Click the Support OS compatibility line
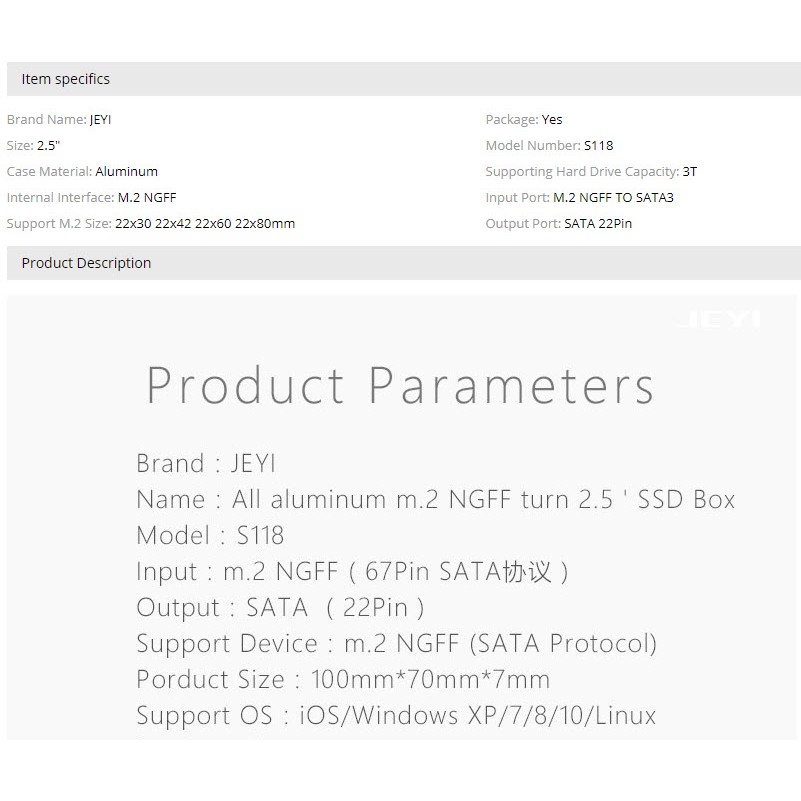The width and height of the screenshot is (801, 801). point(396,716)
